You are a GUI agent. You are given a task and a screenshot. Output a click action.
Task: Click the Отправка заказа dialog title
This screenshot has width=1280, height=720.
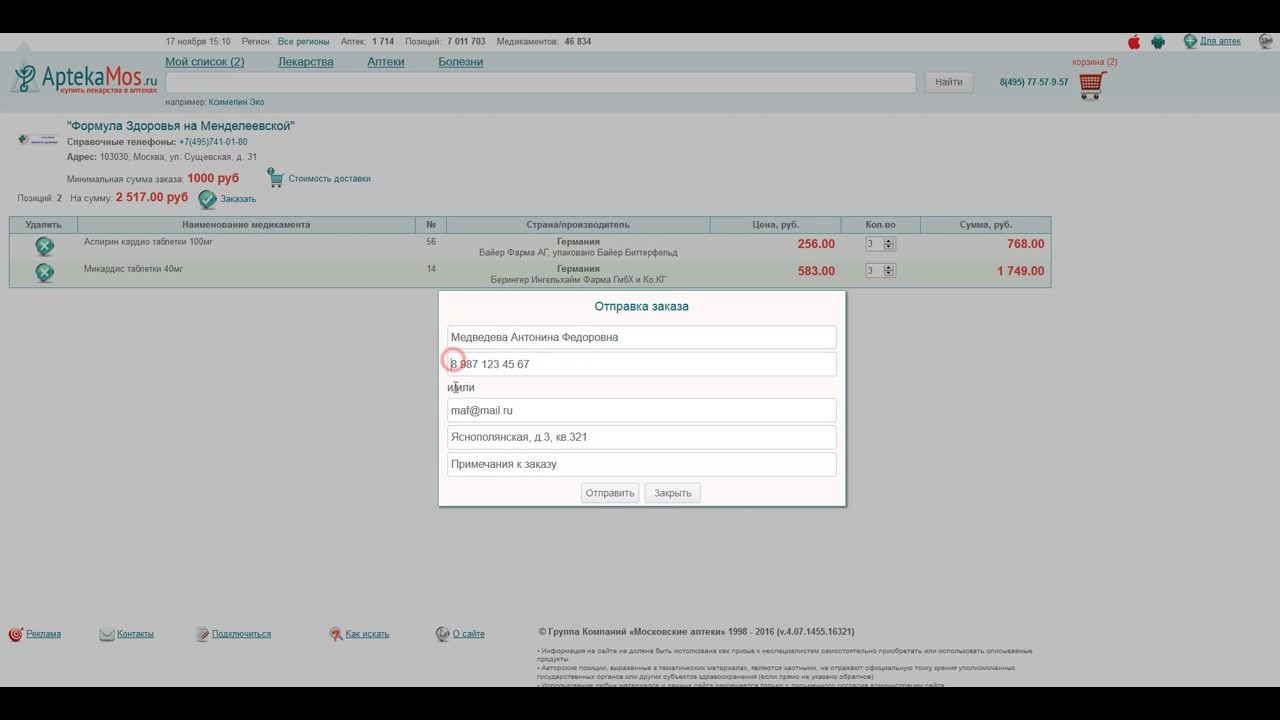click(641, 306)
